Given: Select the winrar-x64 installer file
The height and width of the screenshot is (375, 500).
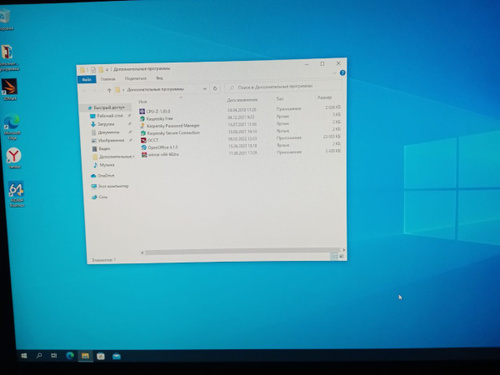Looking at the screenshot, I should 160,154.
